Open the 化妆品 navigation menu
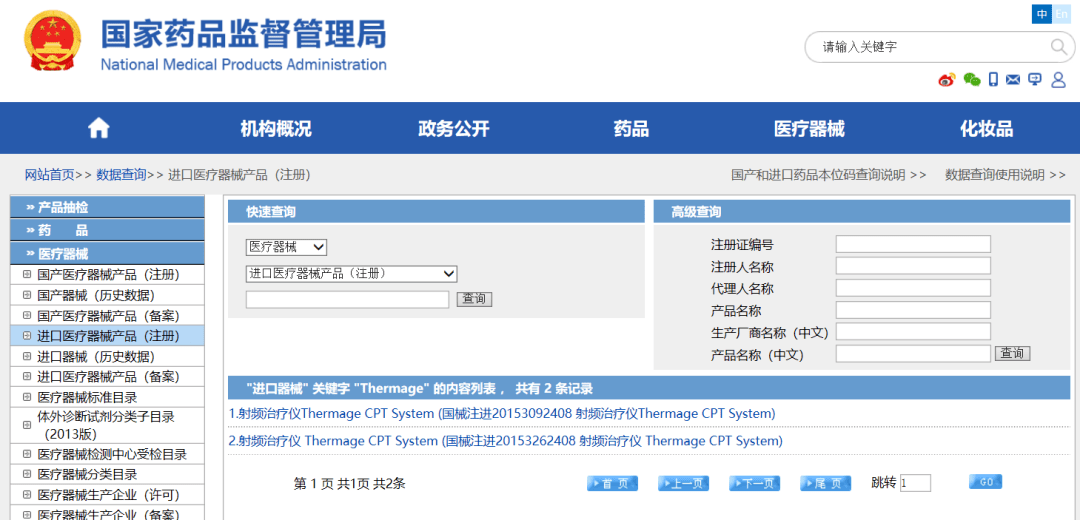Viewport: 1080px width, 520px height. tap(986, 129)
